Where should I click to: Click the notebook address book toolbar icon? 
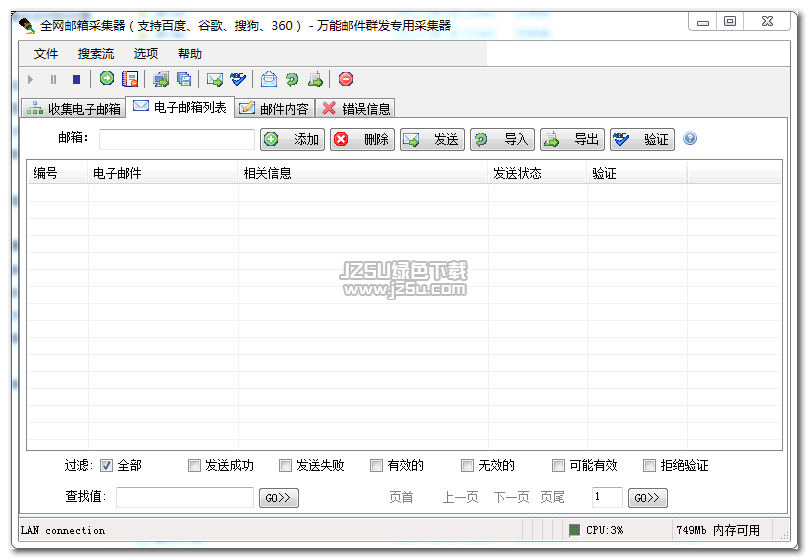tap(130, 79)
